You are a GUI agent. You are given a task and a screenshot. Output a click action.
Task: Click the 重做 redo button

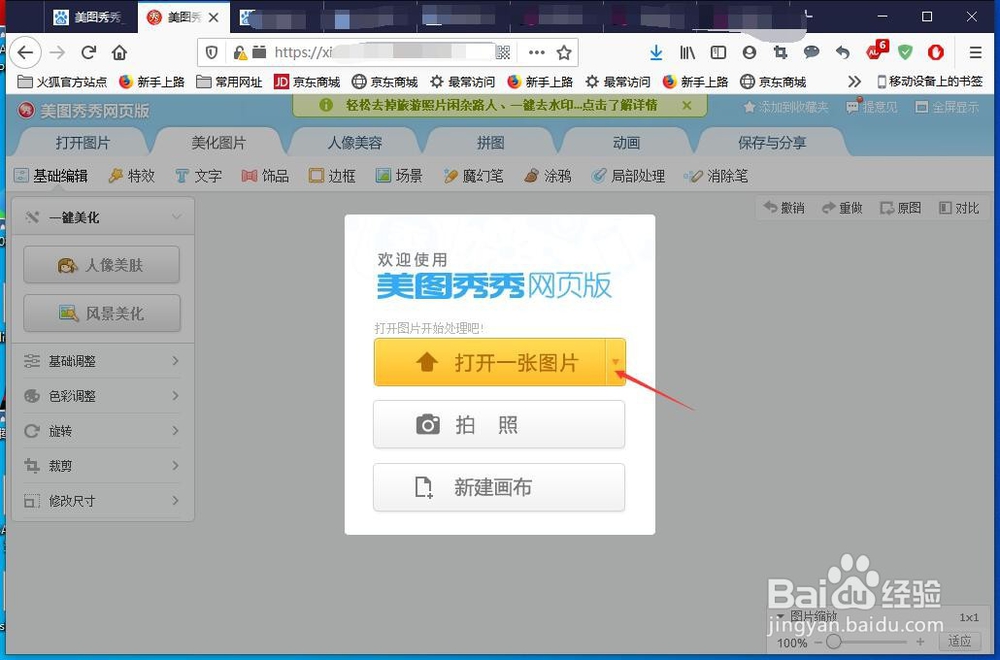[842, 208]
